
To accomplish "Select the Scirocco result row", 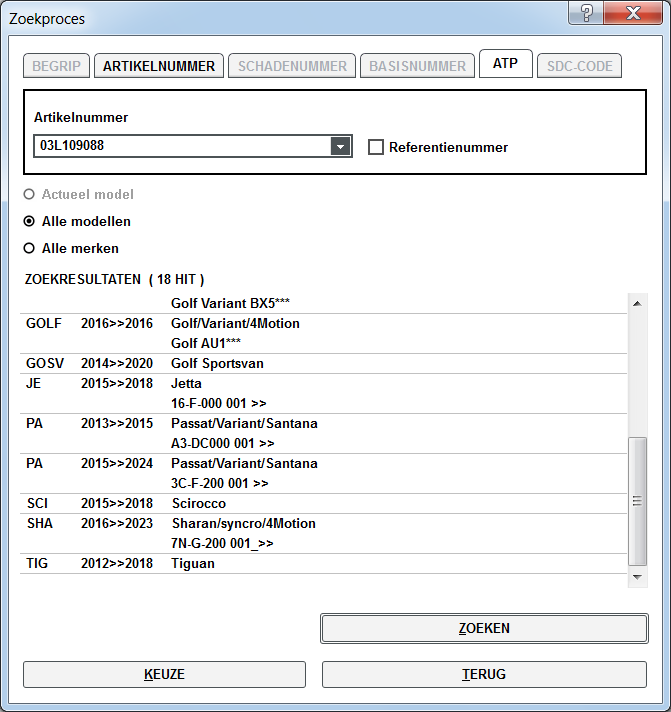I will tap(198, 503).
